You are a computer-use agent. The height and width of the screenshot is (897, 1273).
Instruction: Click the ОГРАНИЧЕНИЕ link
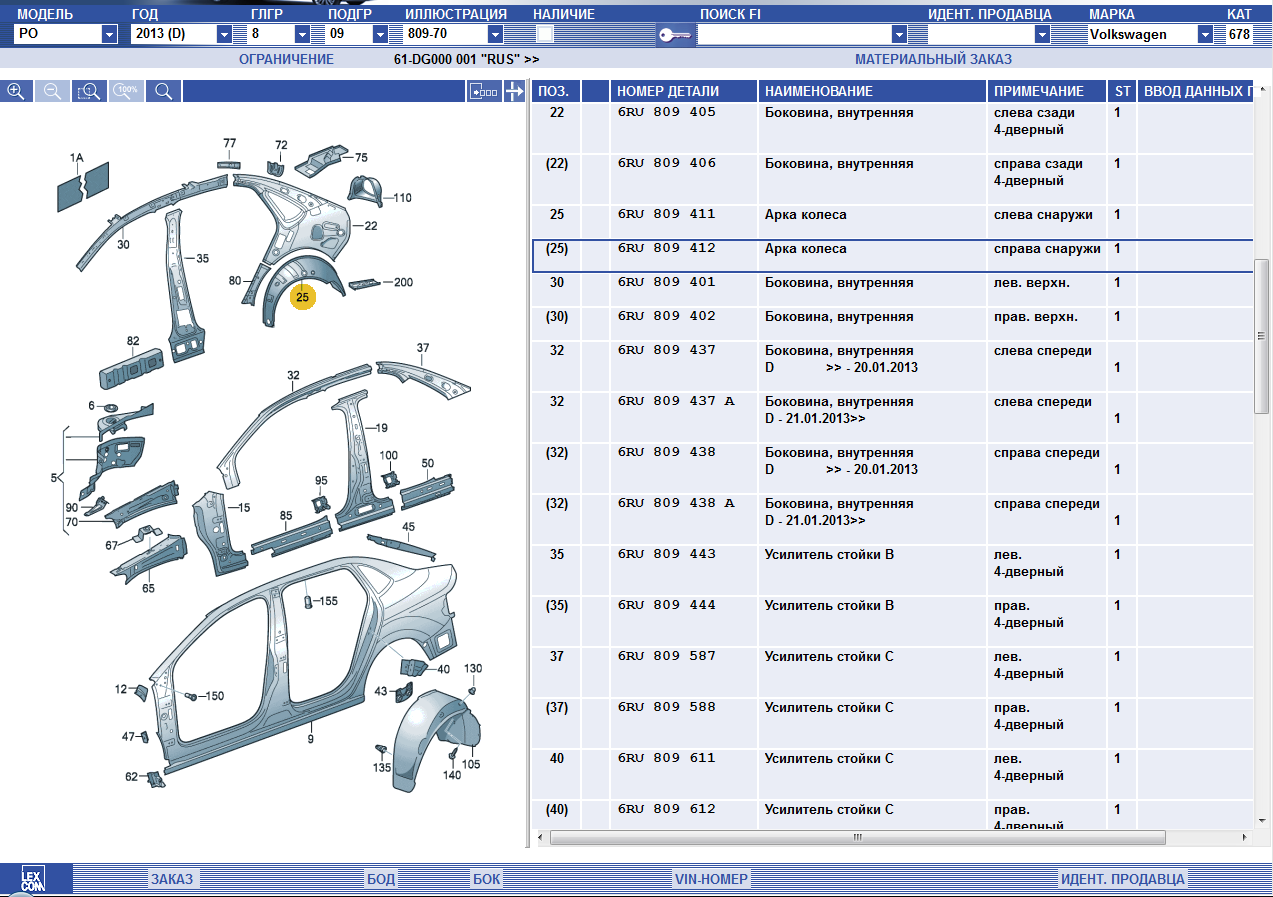286,59
